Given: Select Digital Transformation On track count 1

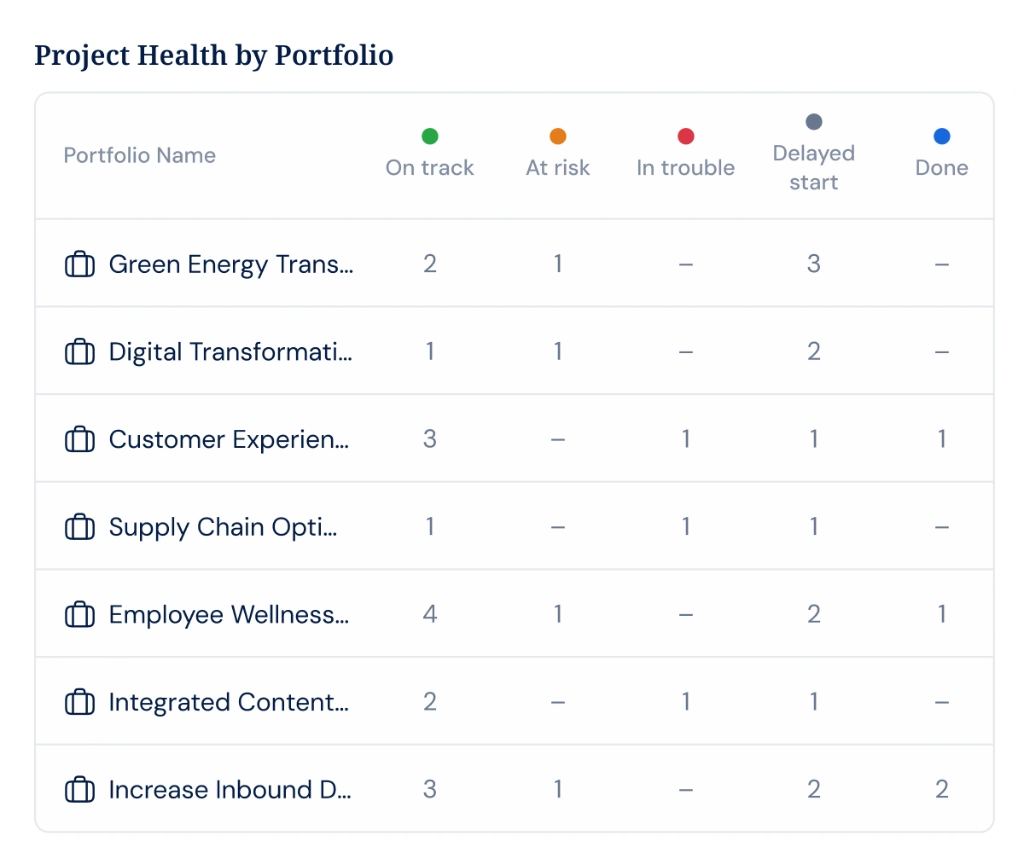Looking at the screenshot, I should click(430, 351).
